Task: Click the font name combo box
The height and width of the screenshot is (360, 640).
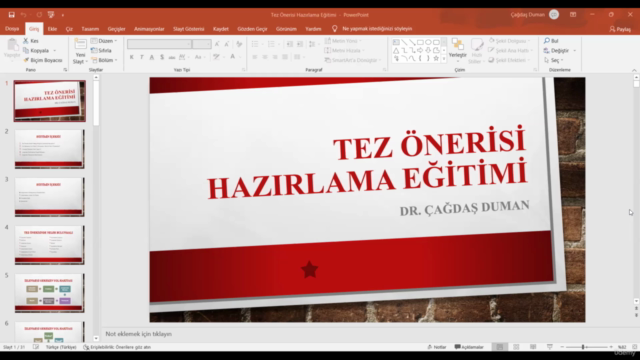Action: pos(159,44)
